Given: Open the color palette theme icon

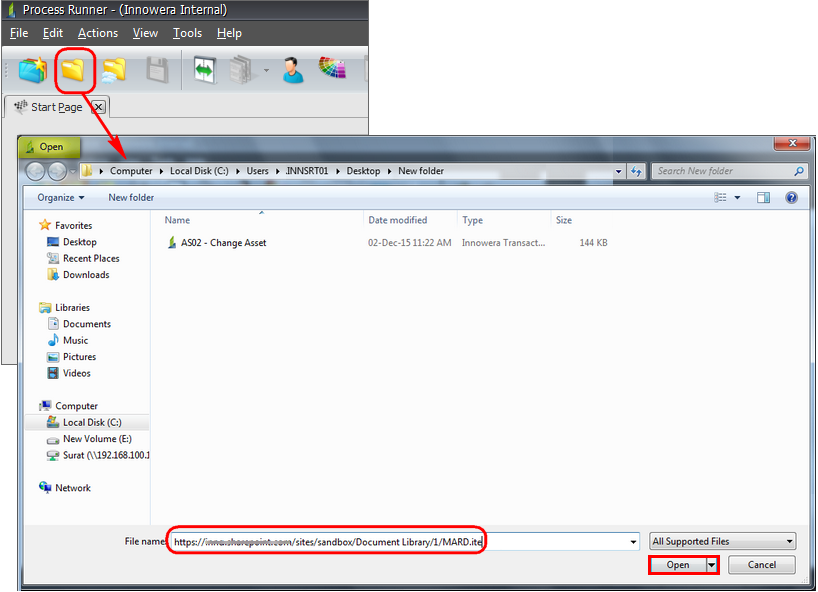Looking at the screenshot, I should 332,70.
